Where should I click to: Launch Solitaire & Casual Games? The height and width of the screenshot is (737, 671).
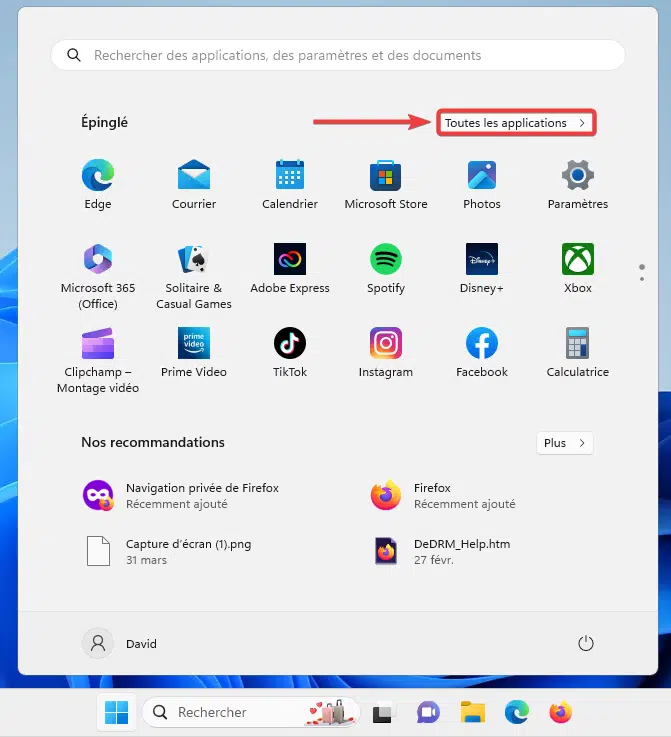pos(194,276)
